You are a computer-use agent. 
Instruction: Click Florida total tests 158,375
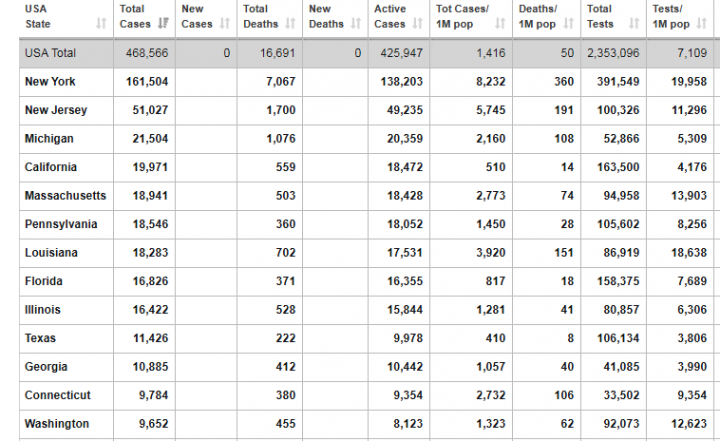tap(618, 281)
